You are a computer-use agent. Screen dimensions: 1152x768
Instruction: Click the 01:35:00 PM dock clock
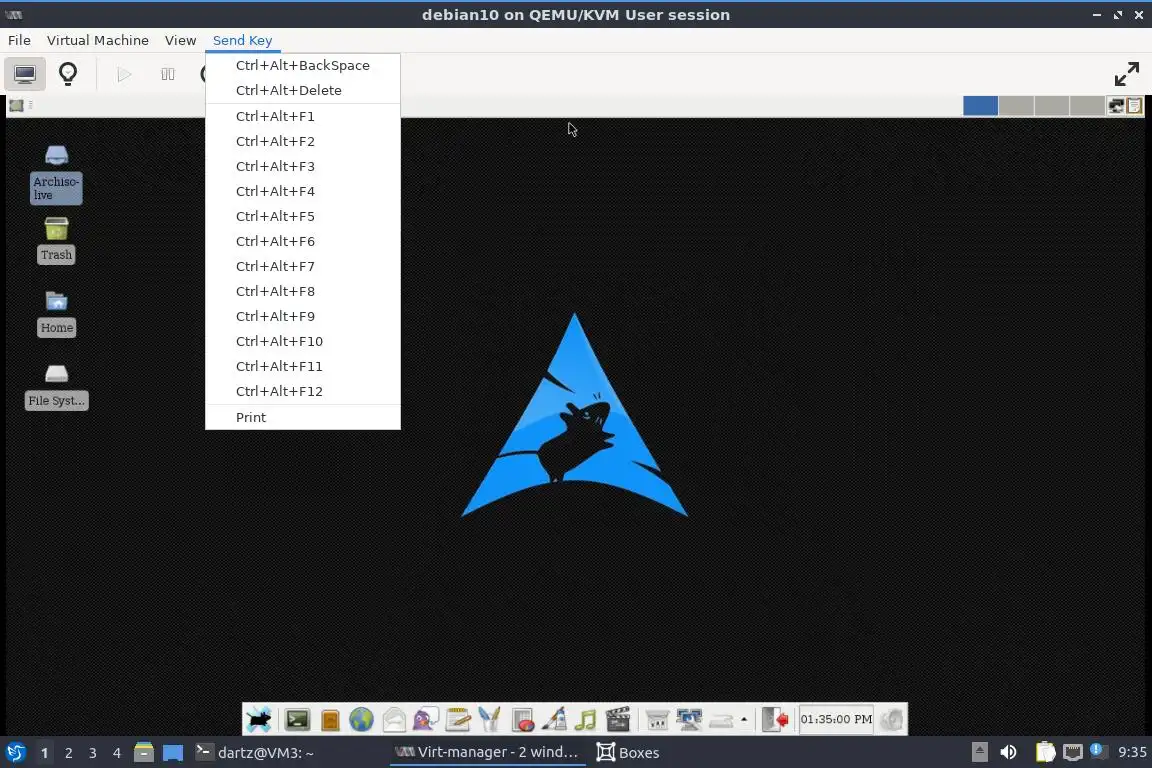pos(836,719)
